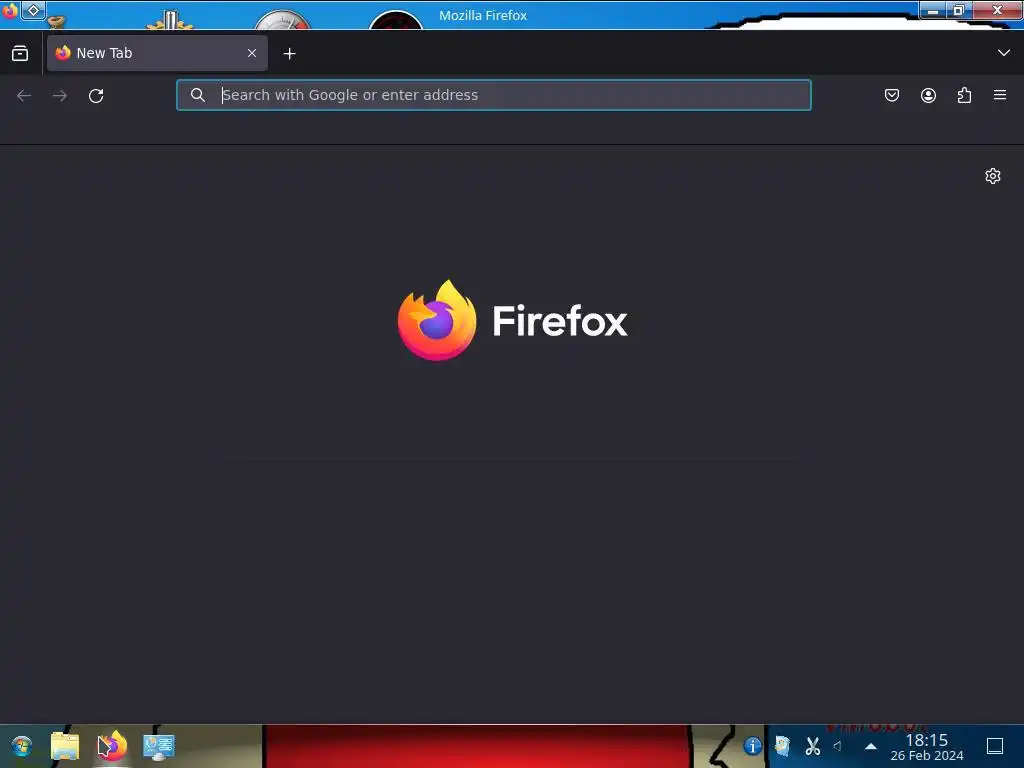This screenshot has width=1024, height=768.
Task: Select the New Tab tab
Action: pyautogui.click(x=157, y=53)
